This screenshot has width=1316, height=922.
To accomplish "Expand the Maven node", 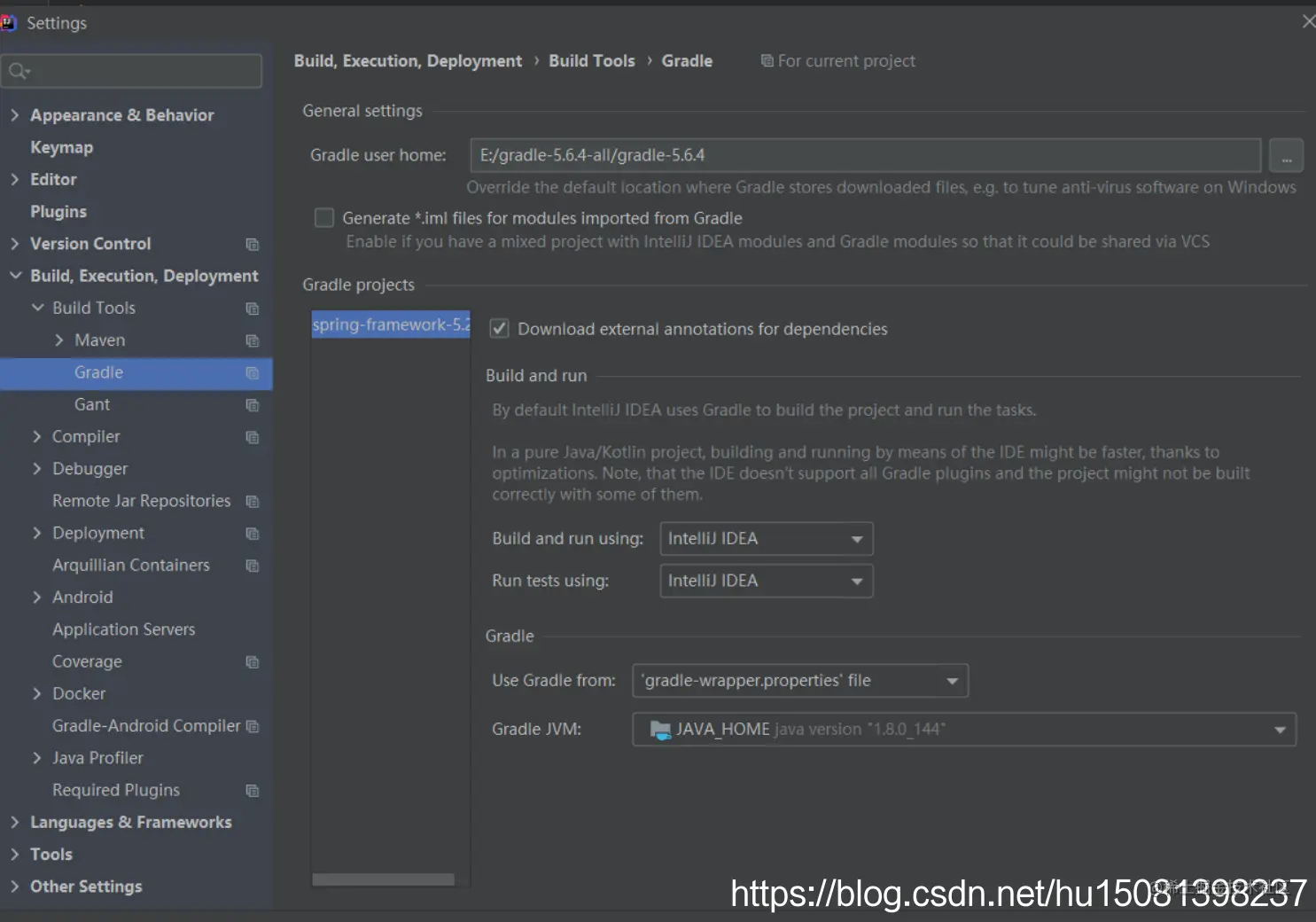I will pos(58,340).
